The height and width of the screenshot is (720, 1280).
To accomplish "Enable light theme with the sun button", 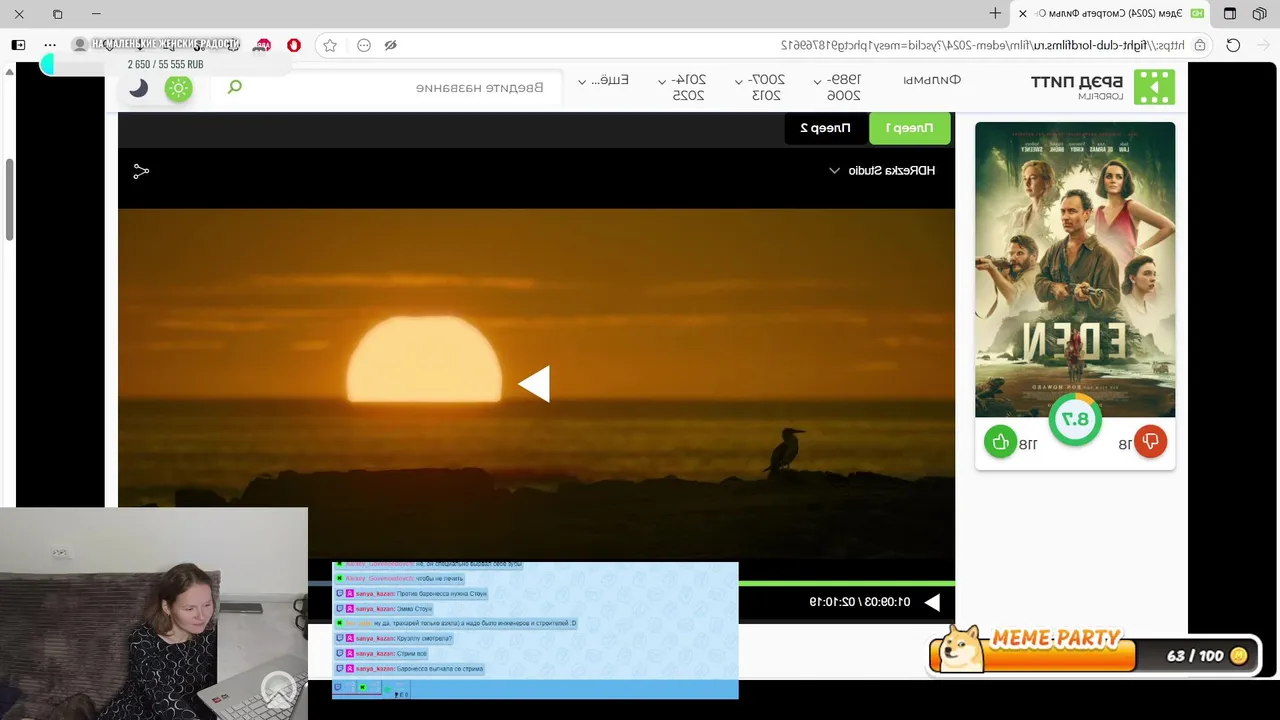I will coord(178,88).
